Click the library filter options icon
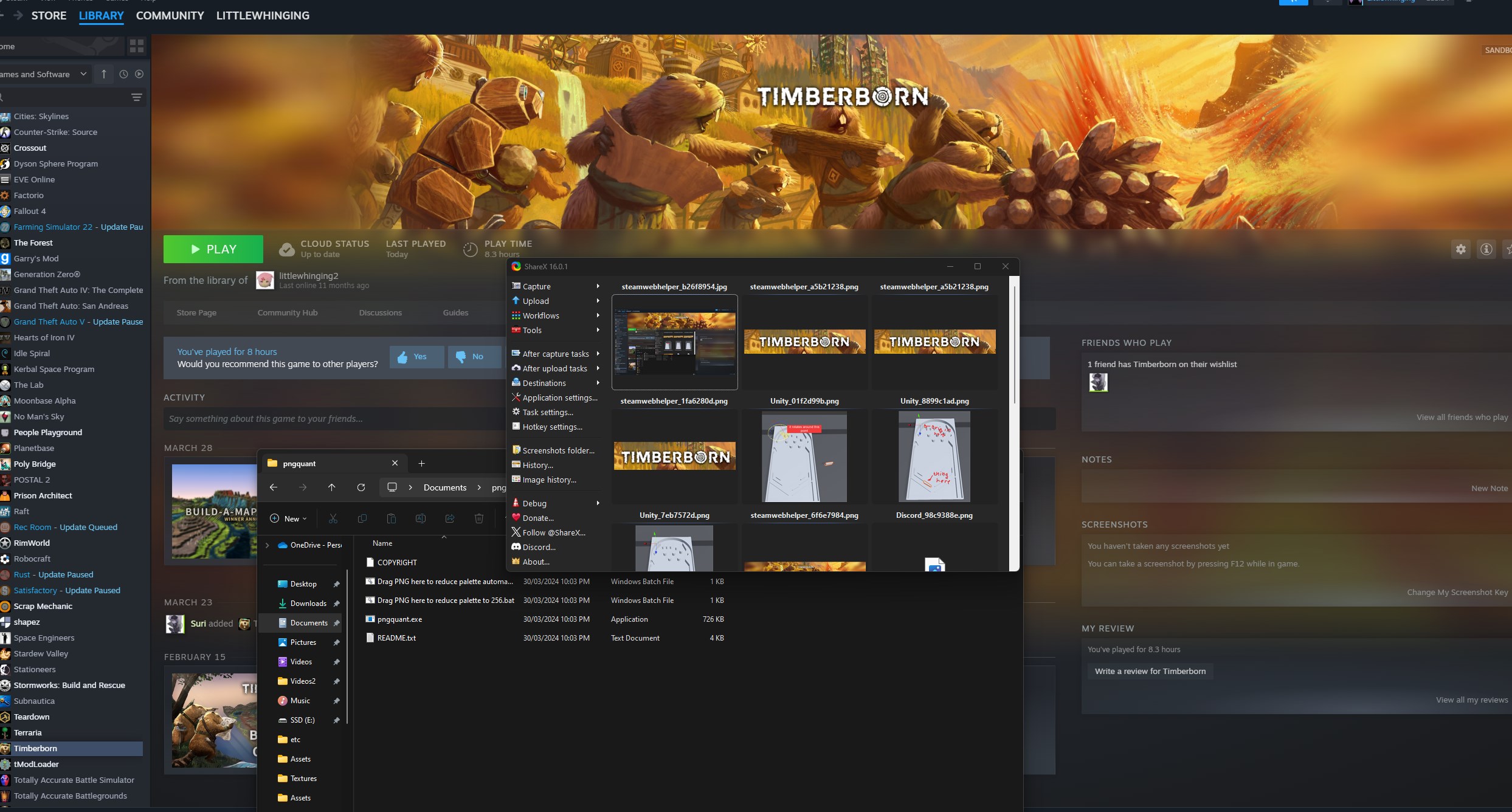The height and width of the screenshot is (812, 1512). click(x=137, y=97)
